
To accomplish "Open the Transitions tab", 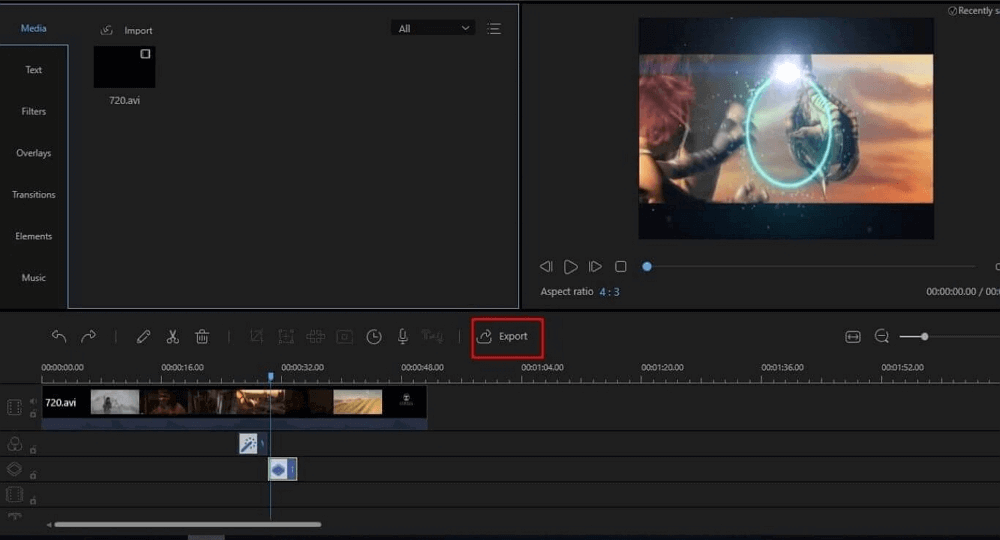I will (x=34, y=195).
